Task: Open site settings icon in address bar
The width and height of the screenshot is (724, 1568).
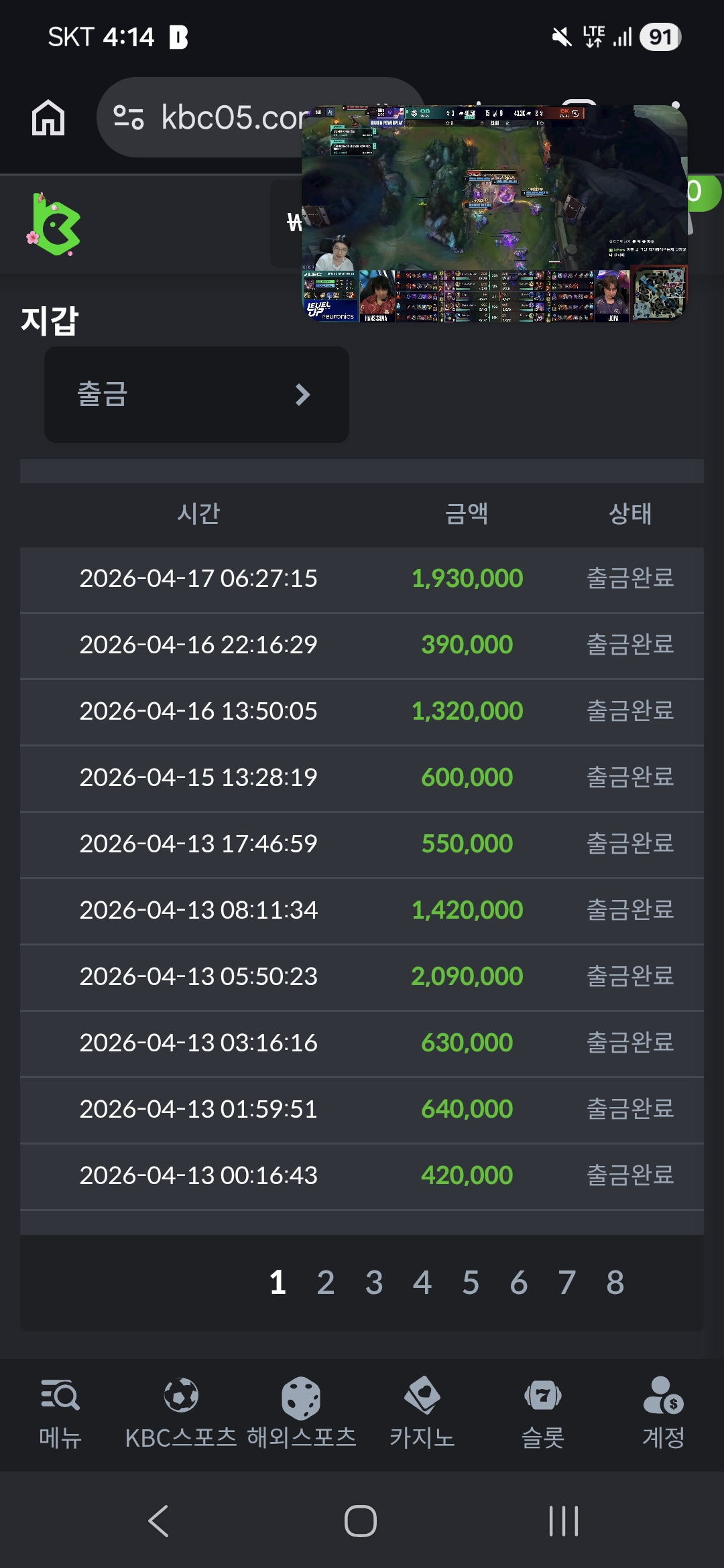Action: 128,117
